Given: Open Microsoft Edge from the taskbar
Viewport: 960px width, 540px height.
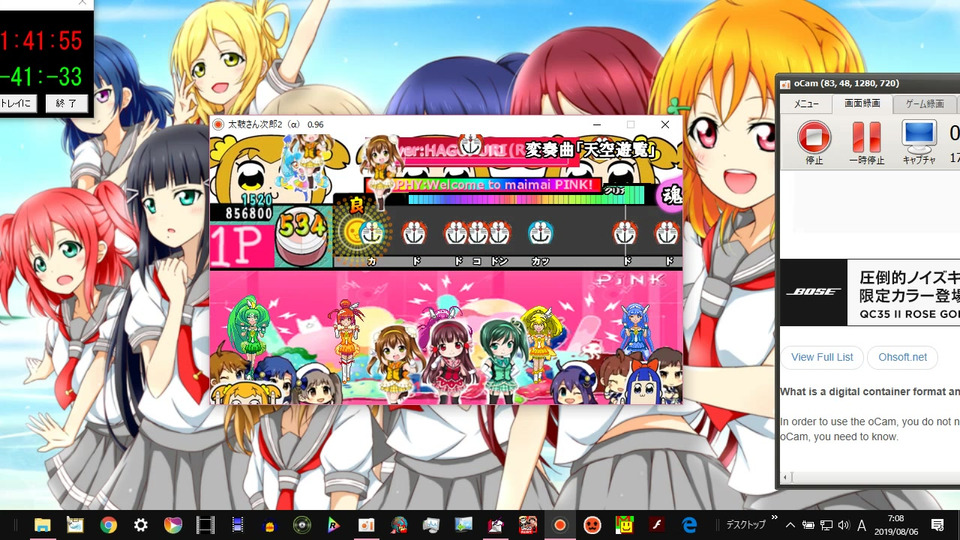Looking at the screenshot, I should (x=689, y=525).
